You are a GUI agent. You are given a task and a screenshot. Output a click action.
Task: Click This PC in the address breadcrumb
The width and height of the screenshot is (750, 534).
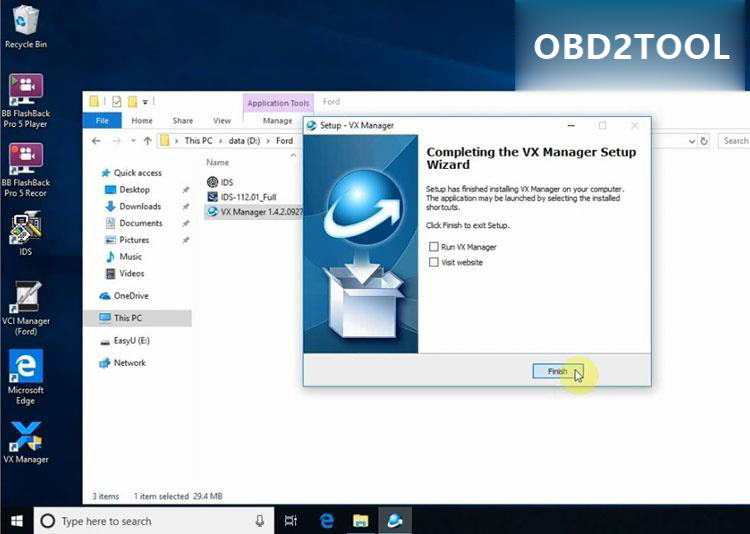point(198,141)
